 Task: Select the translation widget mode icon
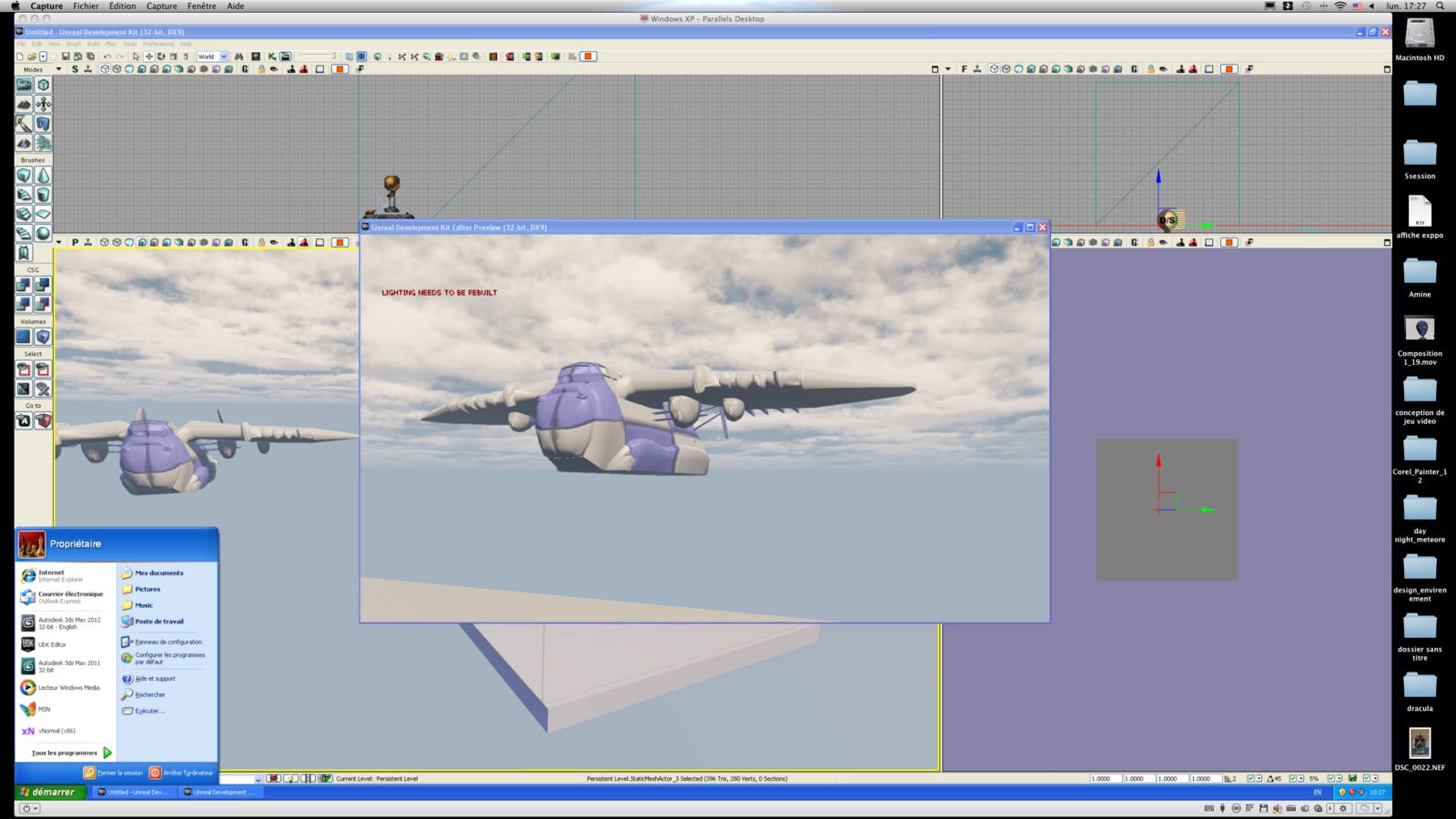tap(149, 56)
